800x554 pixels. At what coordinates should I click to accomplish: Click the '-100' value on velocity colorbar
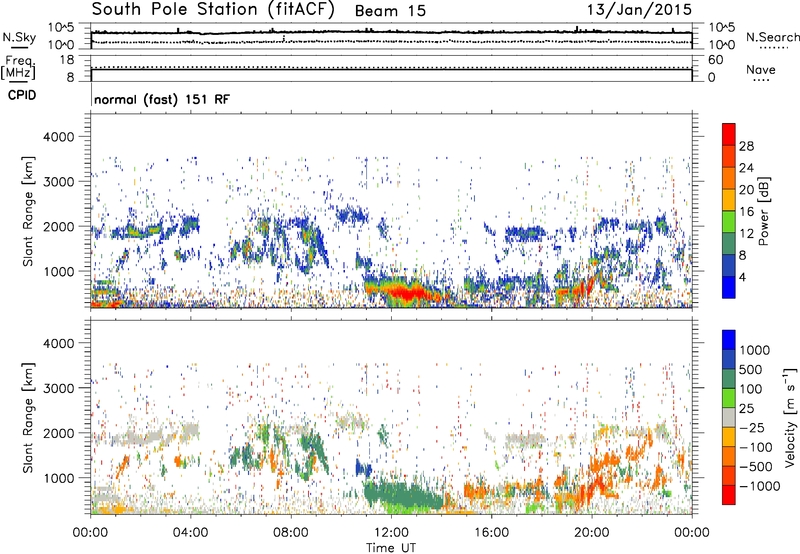click(x=756, y=447)
